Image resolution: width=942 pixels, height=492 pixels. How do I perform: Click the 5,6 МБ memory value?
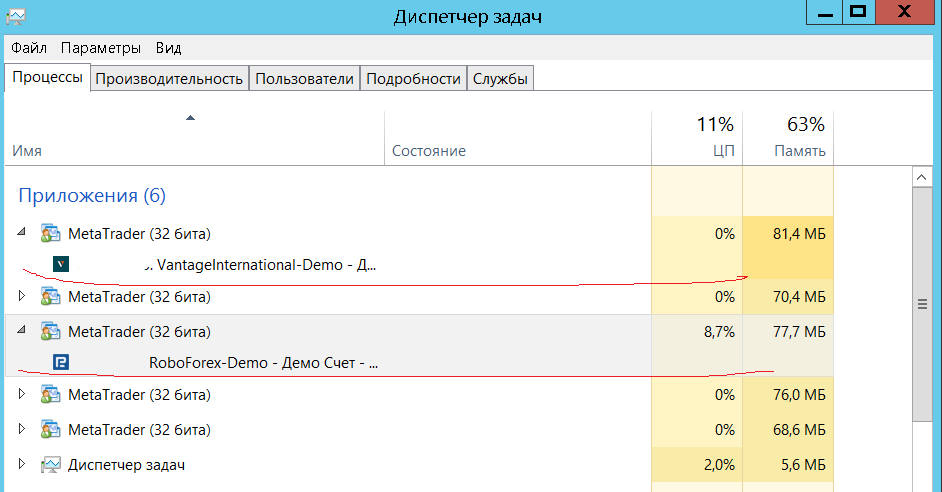coord(803,464)
